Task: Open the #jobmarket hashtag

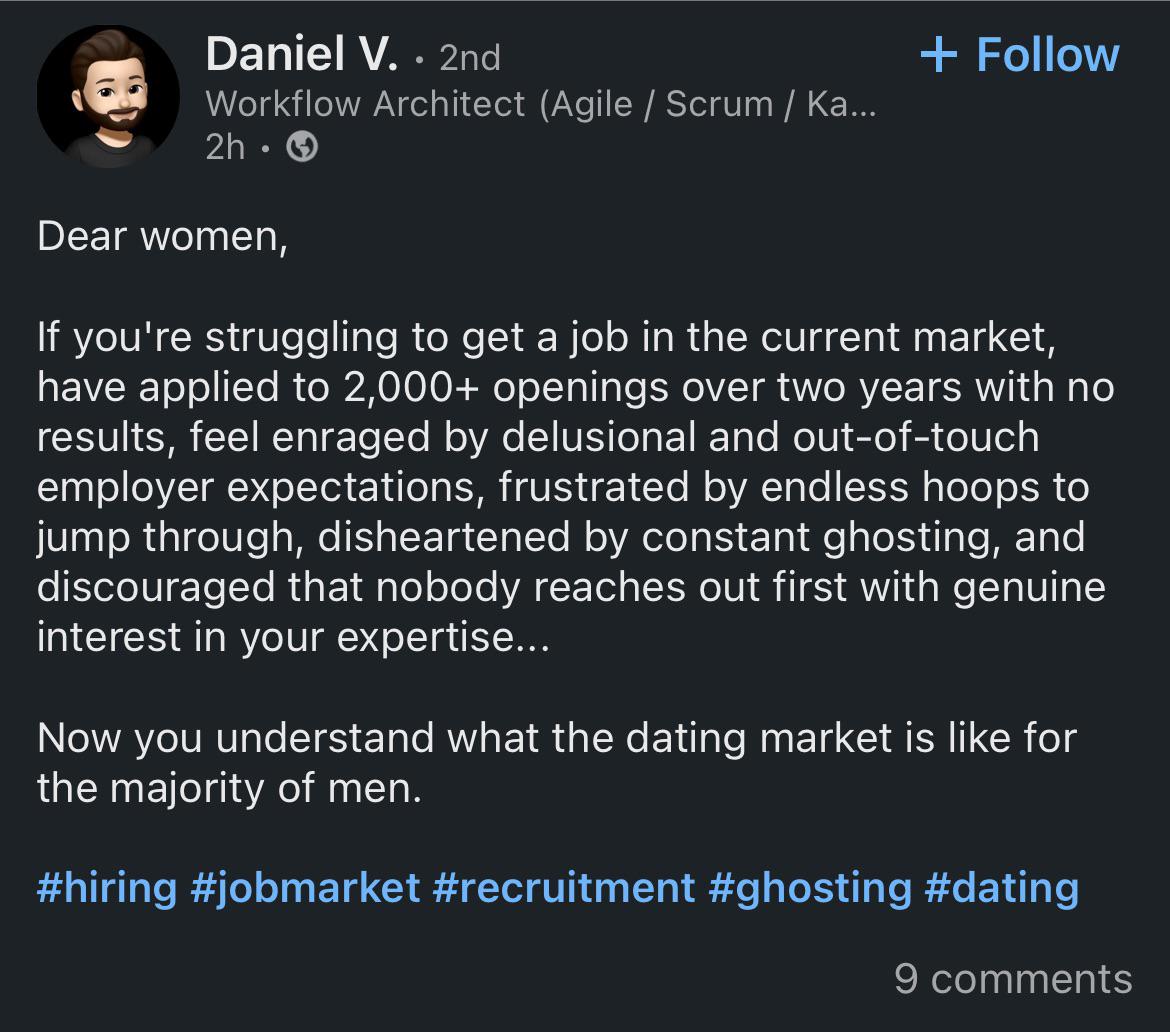Action: [x=305, y=888]
